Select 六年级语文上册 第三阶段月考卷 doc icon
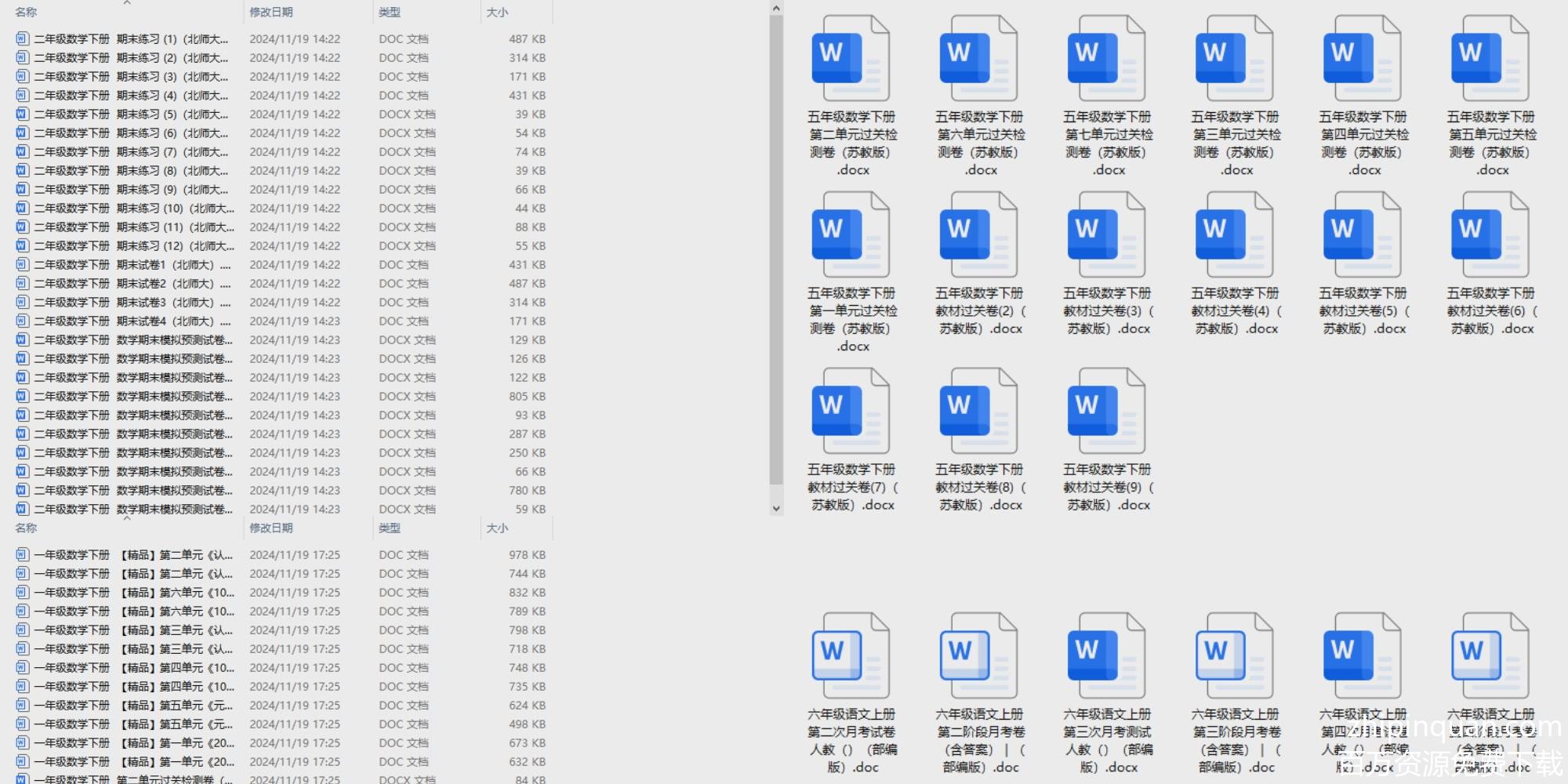Viewport: 1568px width, 784px height. 1234,656
